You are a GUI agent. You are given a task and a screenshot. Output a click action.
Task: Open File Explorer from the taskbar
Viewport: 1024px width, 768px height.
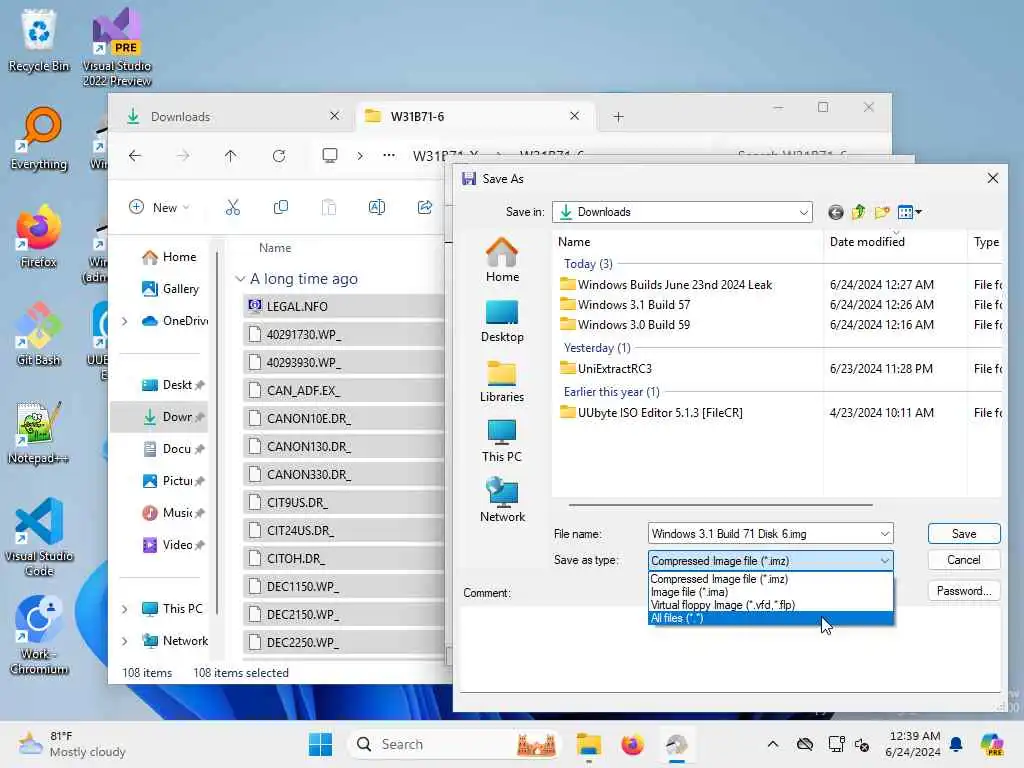pos(588,744)
